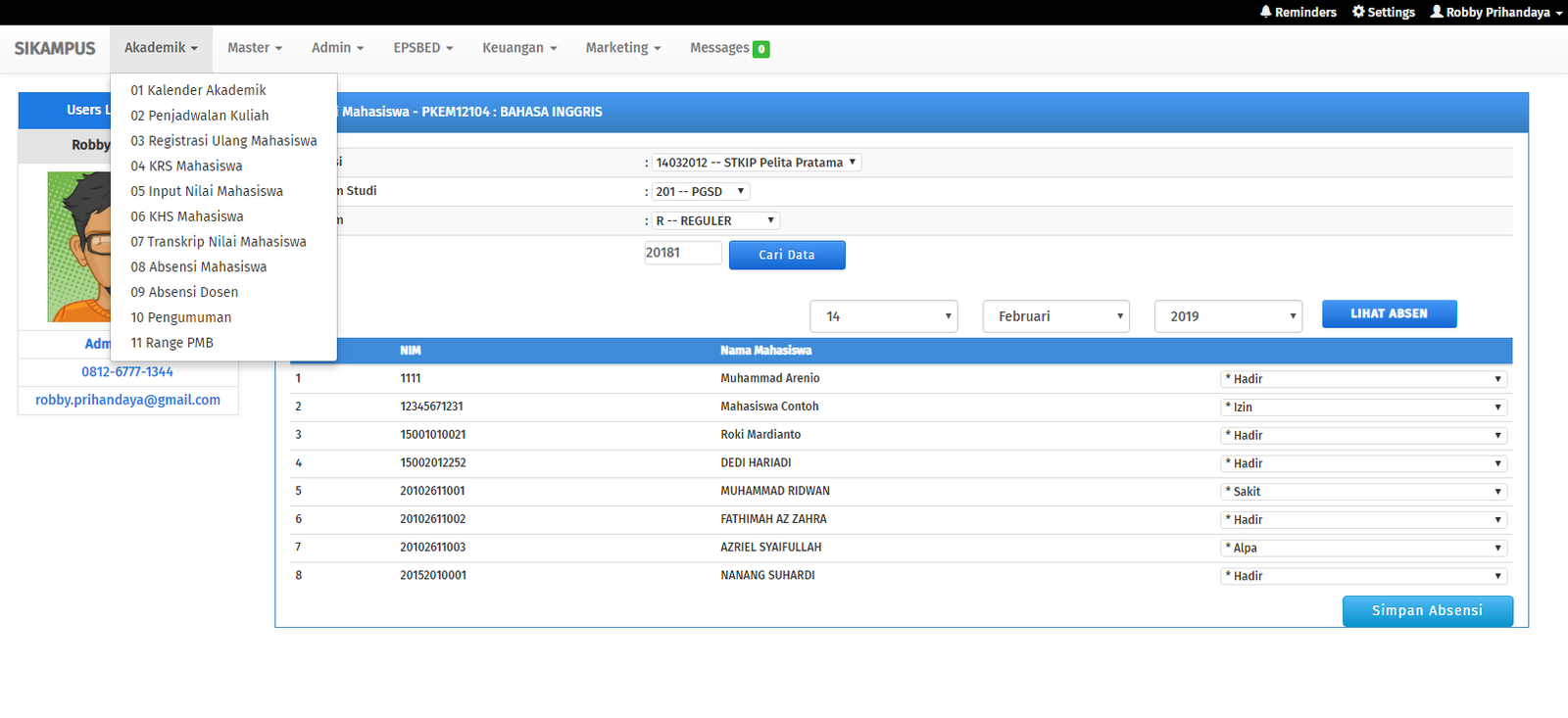Expand the Februari month dropdown
This screenshot has height=718, width=1568.
coord(1055,316)
